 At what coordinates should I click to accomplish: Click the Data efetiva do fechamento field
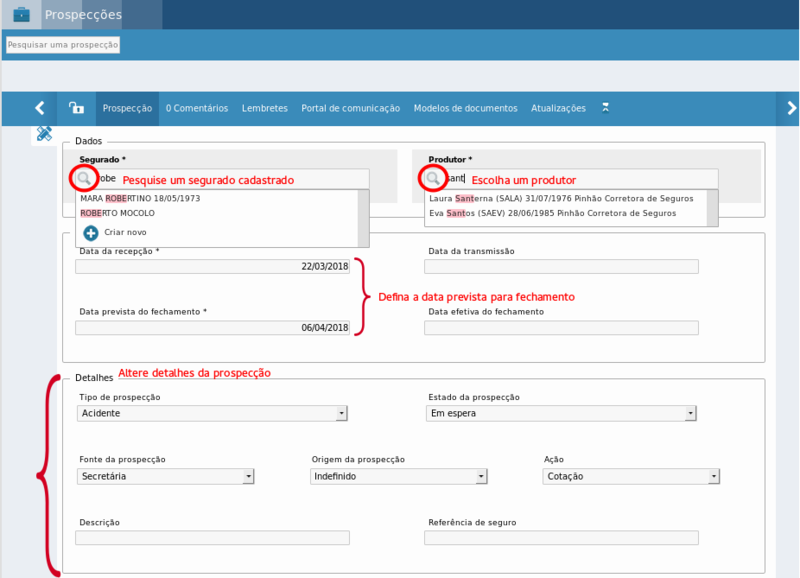pos(561,328)
